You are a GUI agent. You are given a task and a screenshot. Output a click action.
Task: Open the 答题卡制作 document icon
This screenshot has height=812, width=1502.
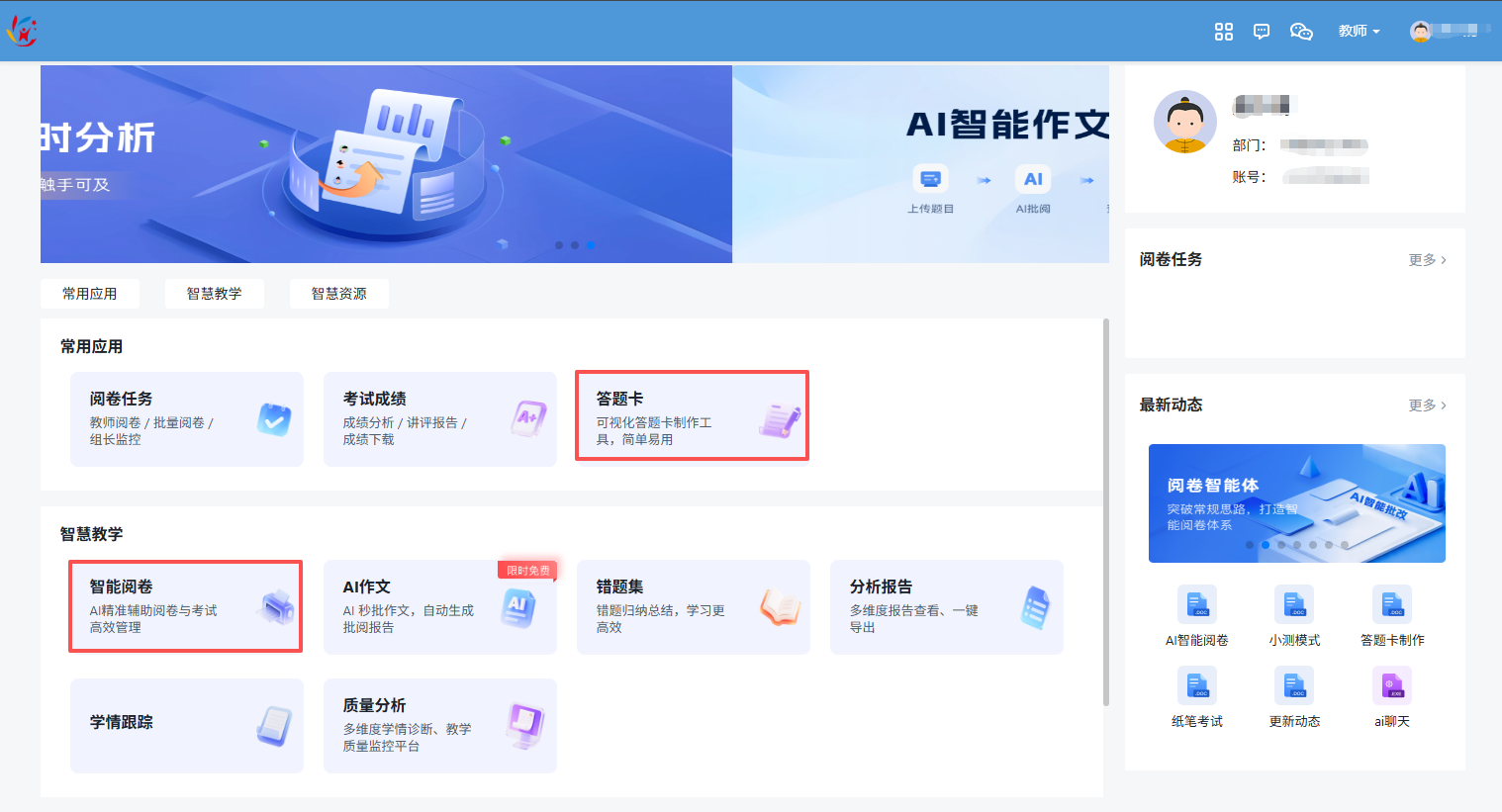click(1391, 604)
